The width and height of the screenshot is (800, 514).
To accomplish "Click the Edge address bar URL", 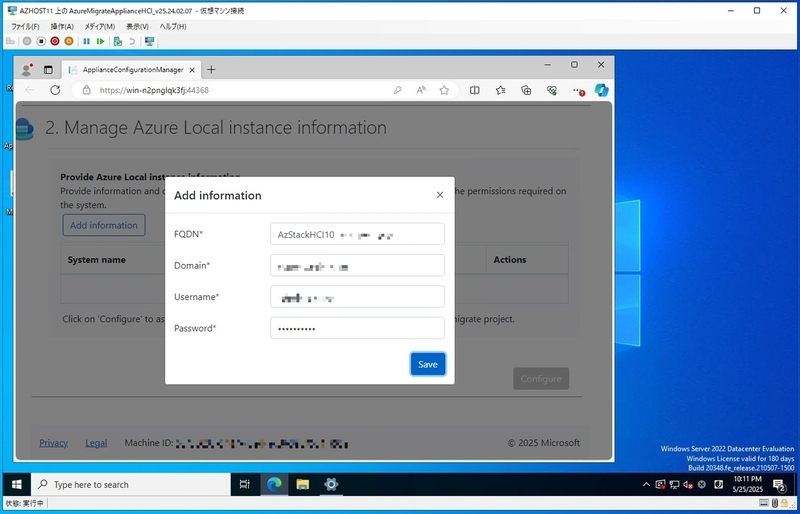I will click(x=154, y=90).
